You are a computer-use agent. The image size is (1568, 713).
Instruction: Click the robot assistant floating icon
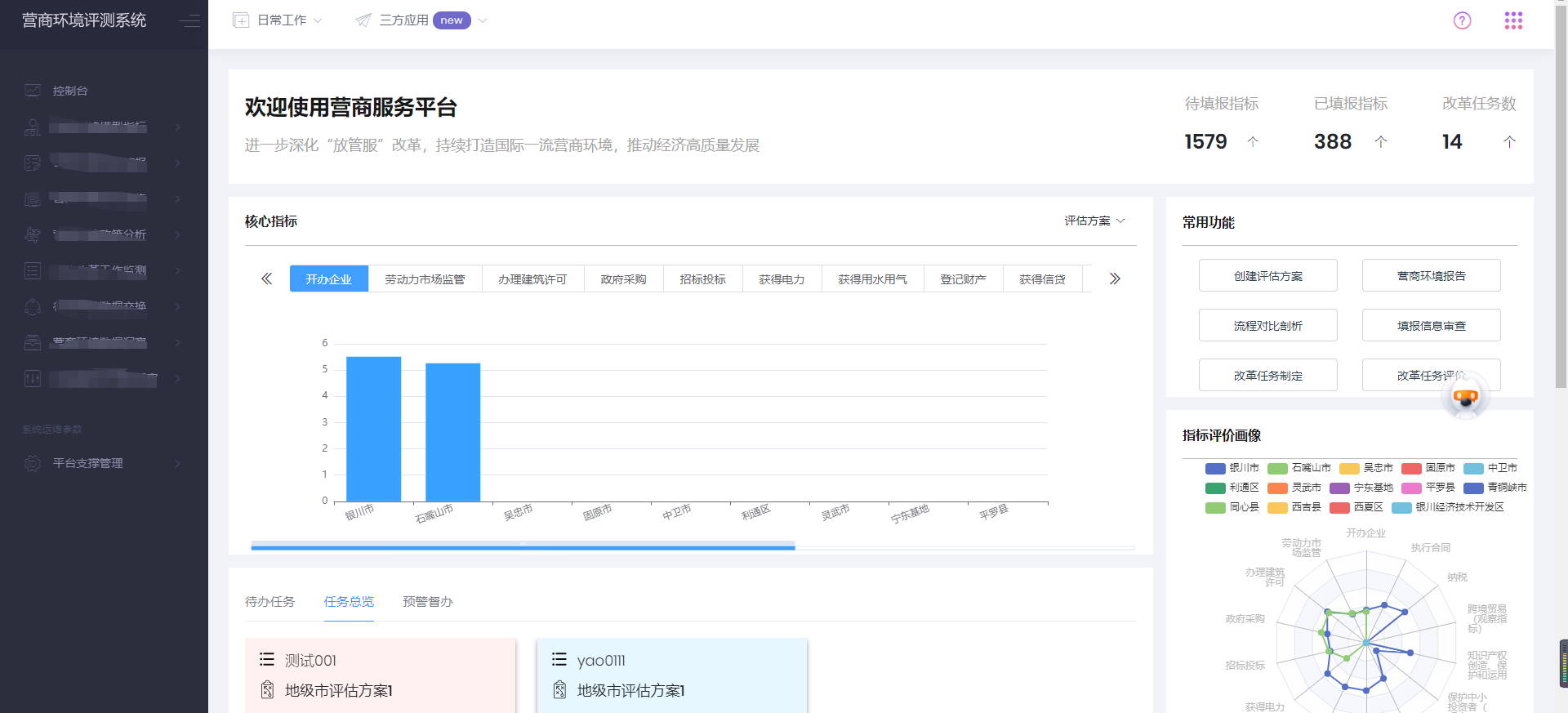click(x=1466, y=398)
